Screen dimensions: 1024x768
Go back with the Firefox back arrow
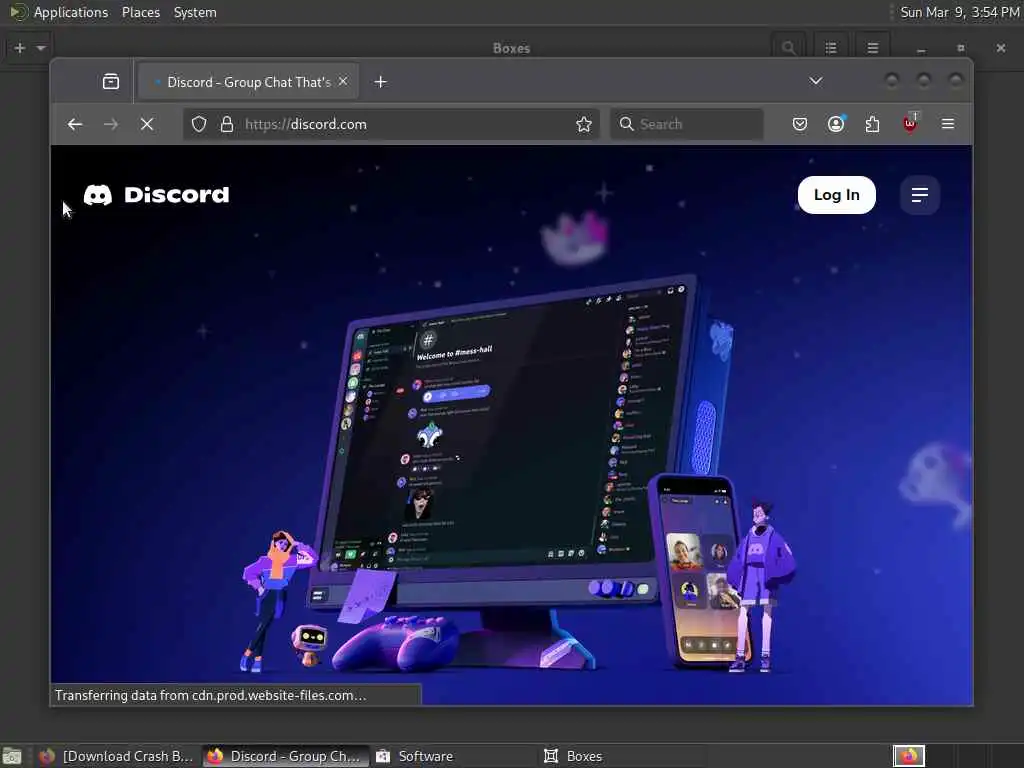click(75, 124)
